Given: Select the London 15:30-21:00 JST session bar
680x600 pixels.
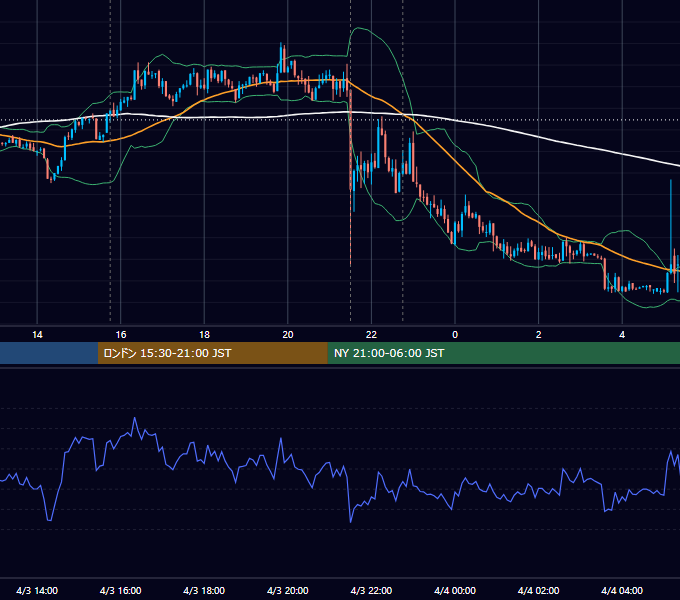Looking at the screenshot, I should [x=212, y=353].
